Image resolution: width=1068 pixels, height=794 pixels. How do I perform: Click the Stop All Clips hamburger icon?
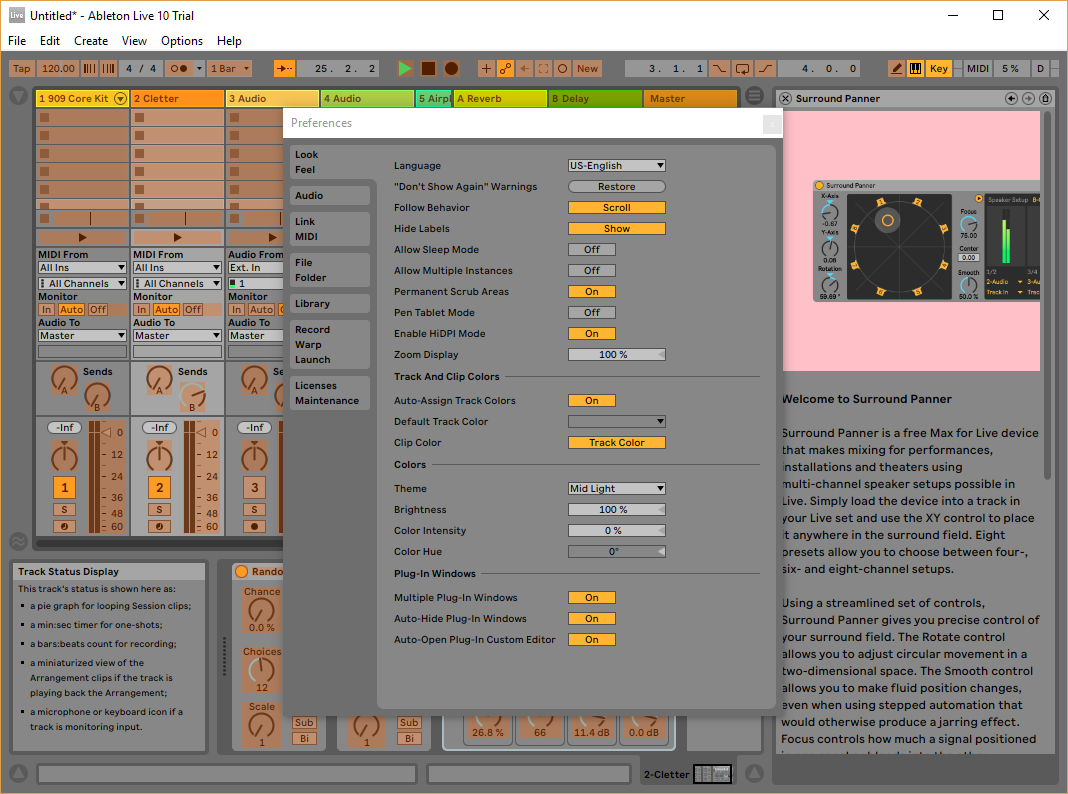tap(755, 96)
